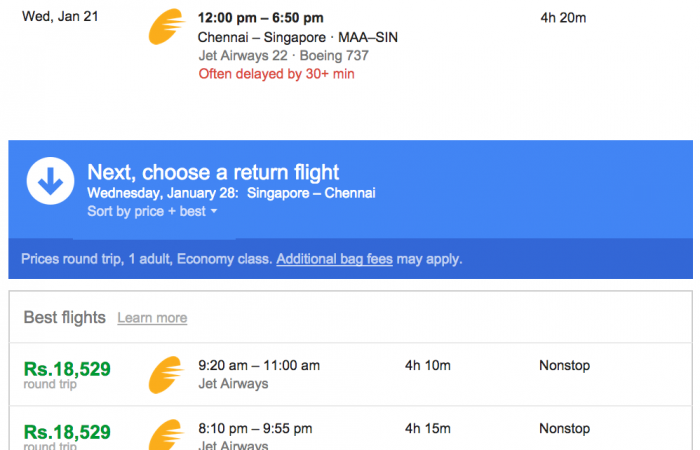Screen dimensions: 700x450
Task: Click the 4h 20m outbound duration
Action: pyautogui.click(x=563, y=18)
